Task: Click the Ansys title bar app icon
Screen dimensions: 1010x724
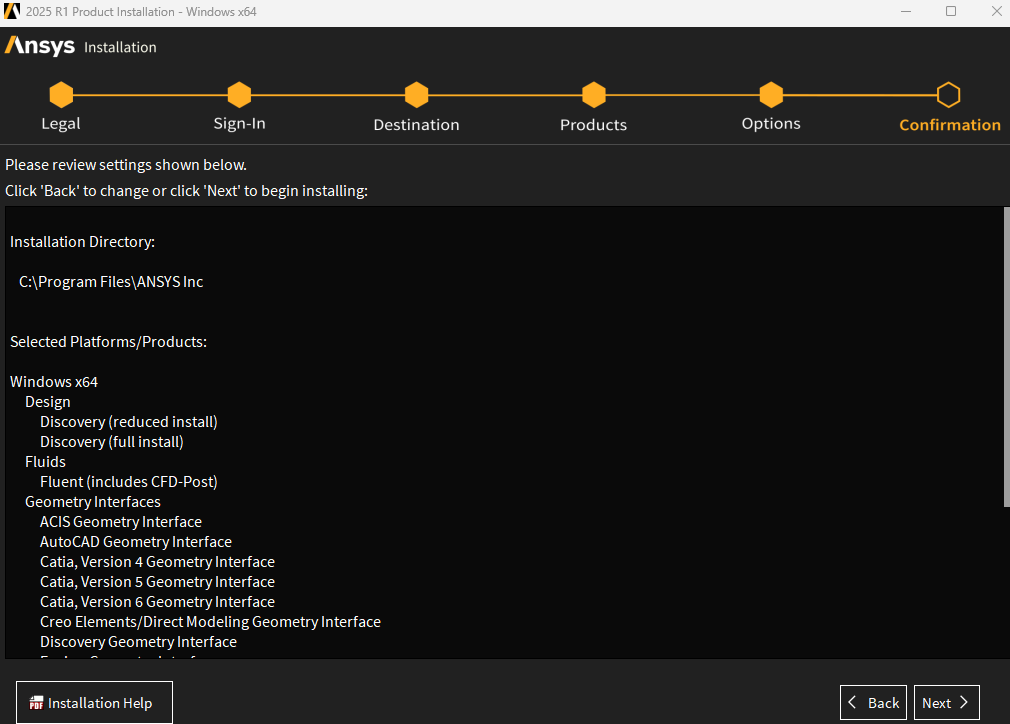Action: (x=12, y=11)
